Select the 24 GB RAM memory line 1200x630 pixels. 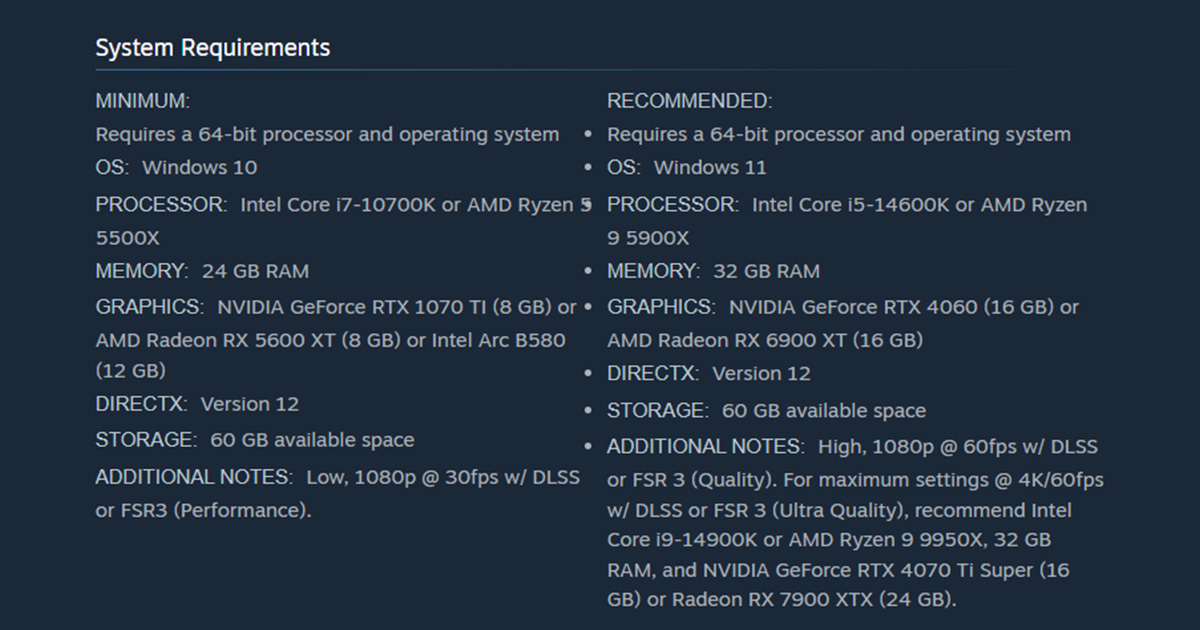202,271
